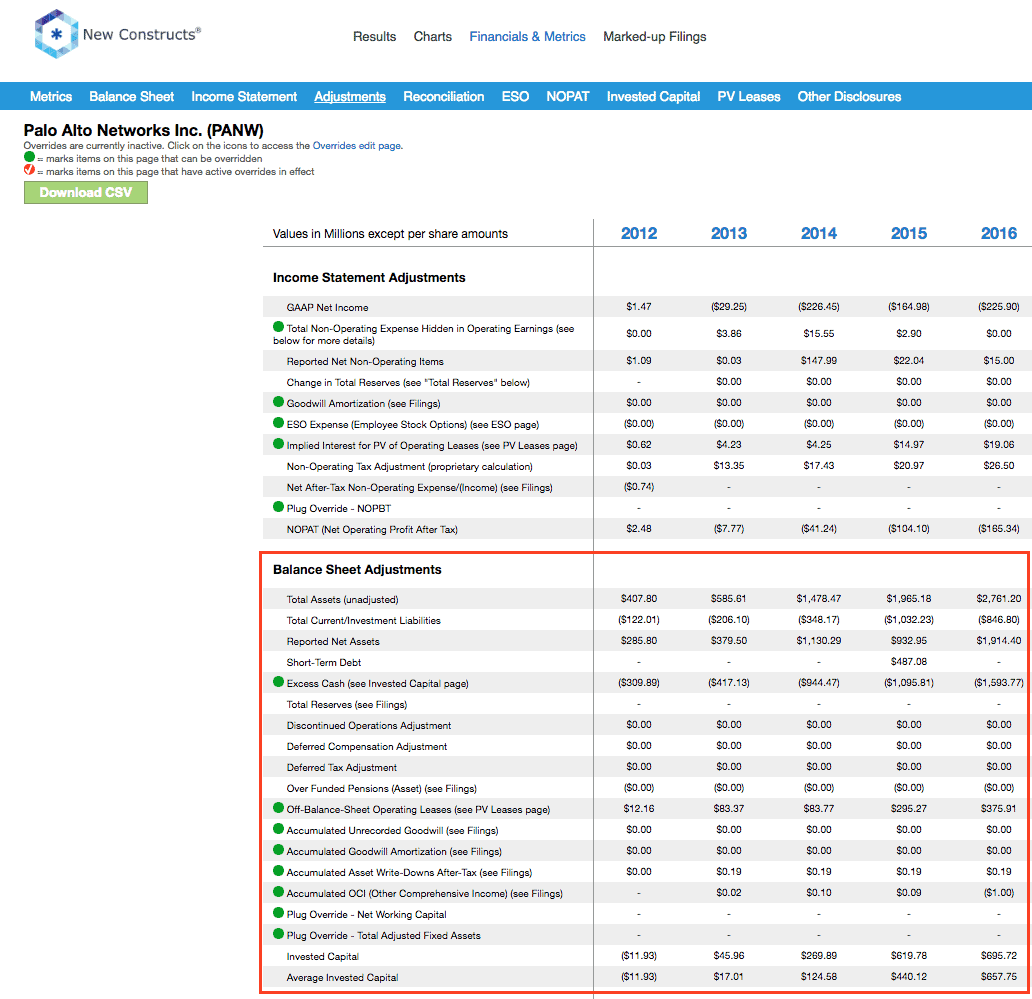Click override dot beside Accumulated Unrecorded Goodwill
The height and width of the screenshot is (999, 1032).
(278, 829)
